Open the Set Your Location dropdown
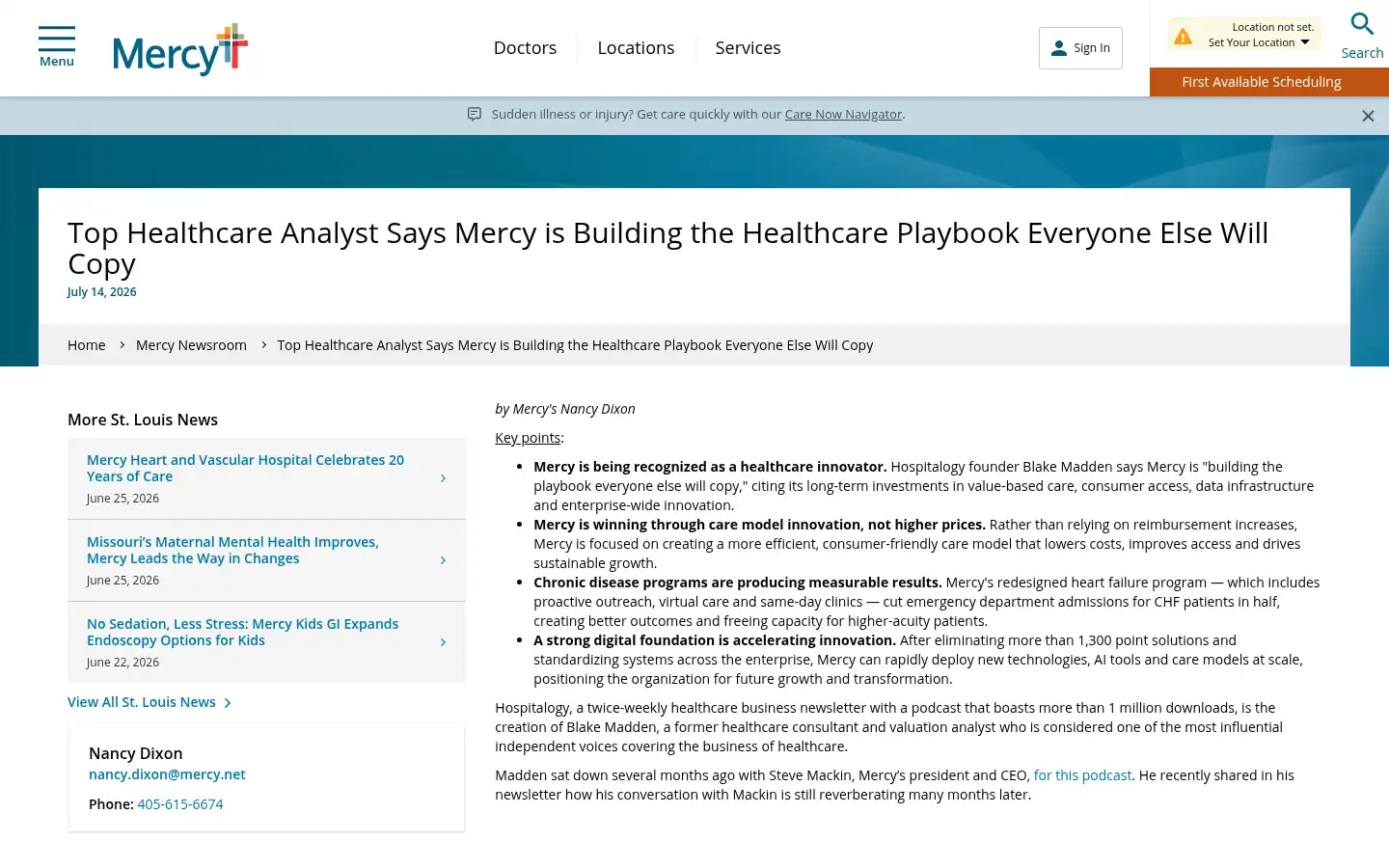The width and height of the screenshot is (1389, 868). [x=1259, y=42]
